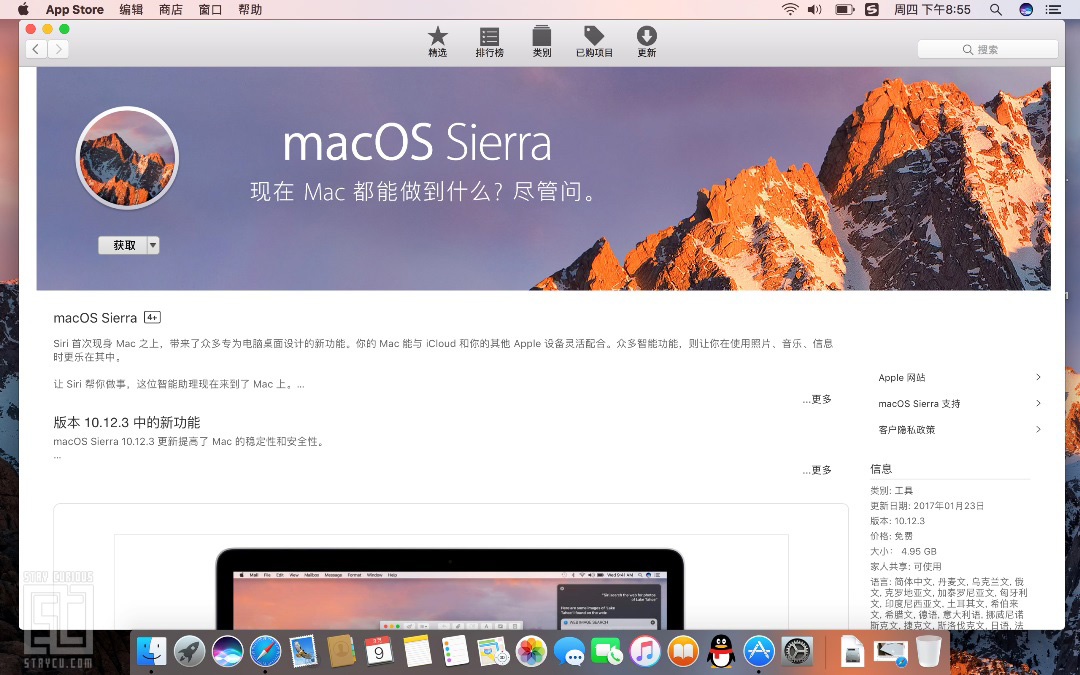Viewport: 1080px width, 675px height.
Task: Open Contacts from the Dock
Action: pos(341,651)
